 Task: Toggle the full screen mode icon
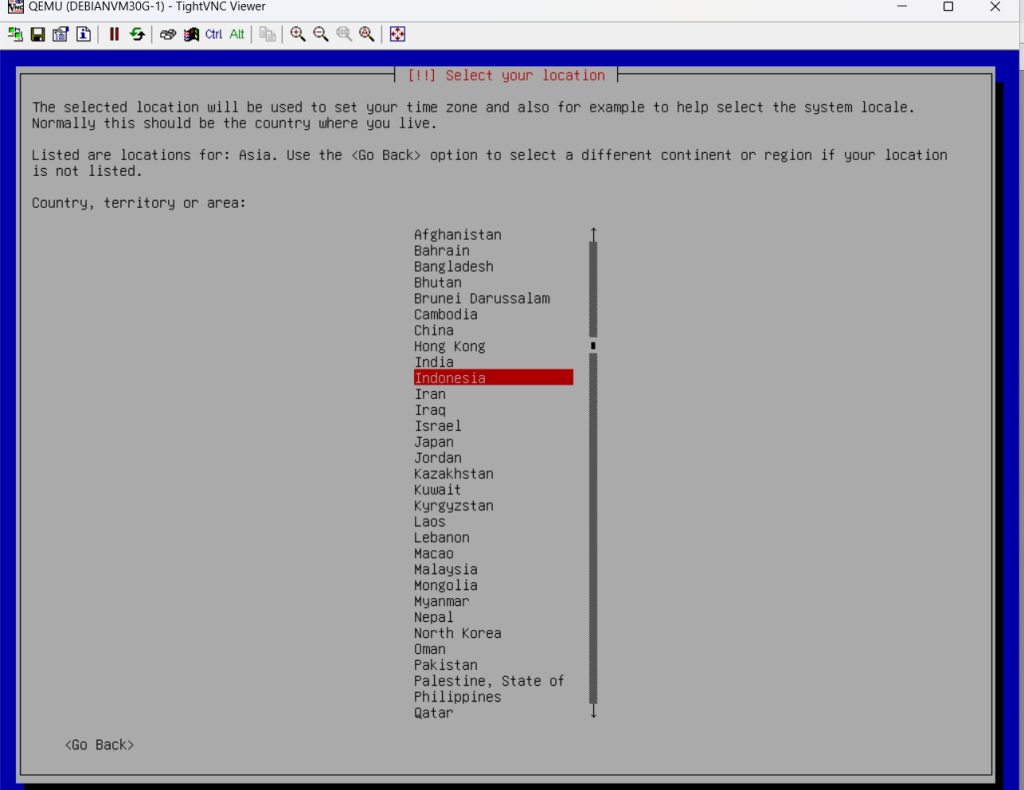click(397, 34)
